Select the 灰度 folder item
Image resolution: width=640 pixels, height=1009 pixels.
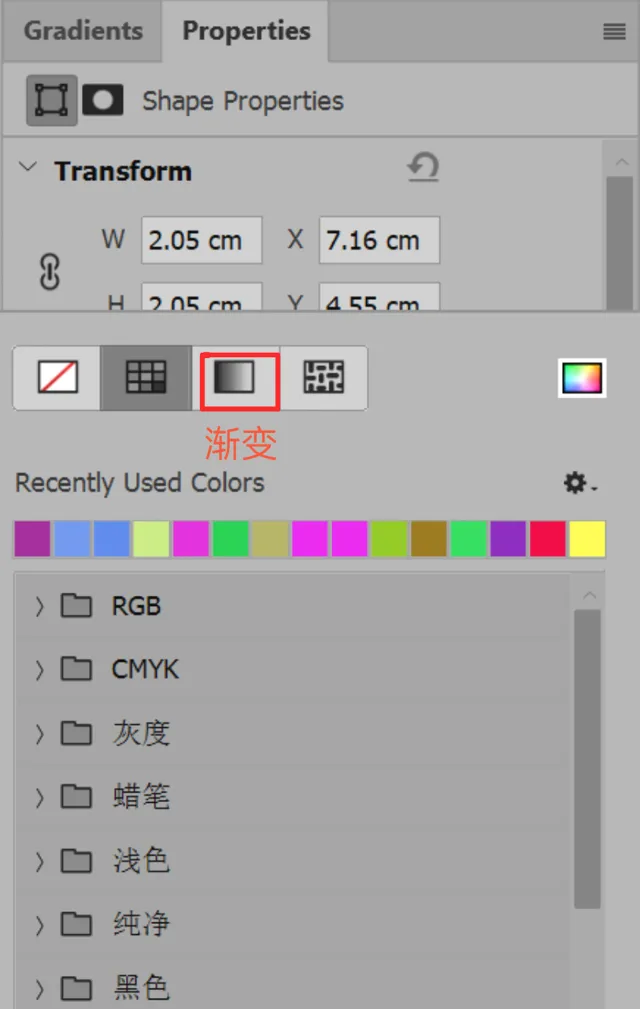[141, 734]
